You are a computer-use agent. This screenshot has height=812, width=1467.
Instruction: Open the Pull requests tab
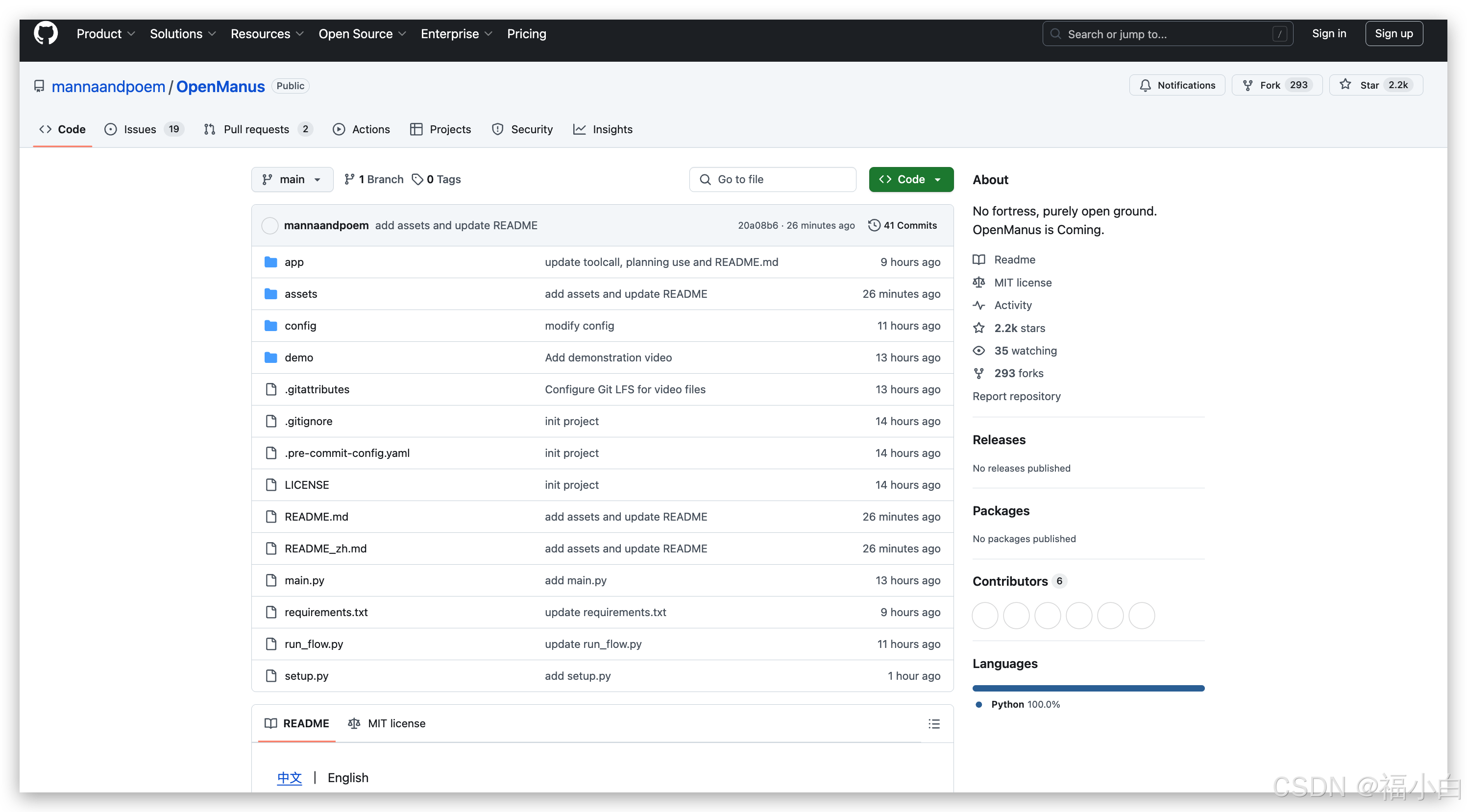pyautogui.click(x=256, y=129)
